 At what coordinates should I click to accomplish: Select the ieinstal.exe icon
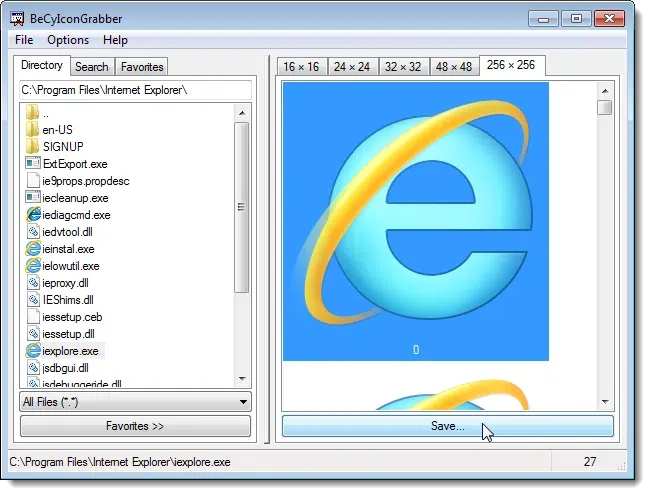click(33, 249)
